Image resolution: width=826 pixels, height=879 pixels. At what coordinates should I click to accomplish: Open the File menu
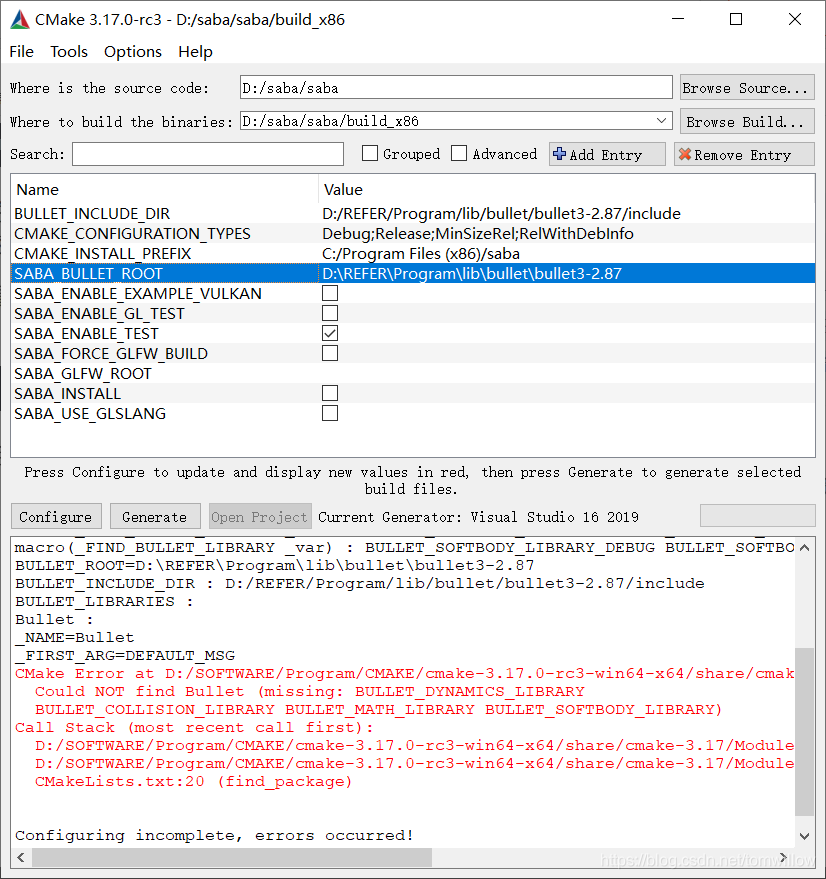click(x=21, y=52)
